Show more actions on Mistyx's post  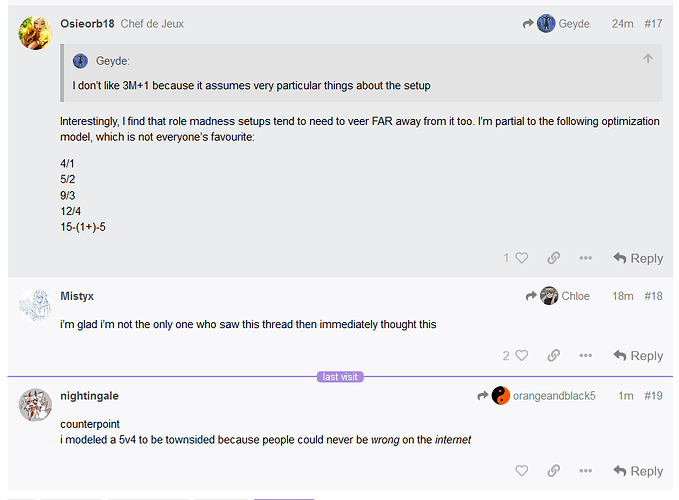(x=585, y=355)
